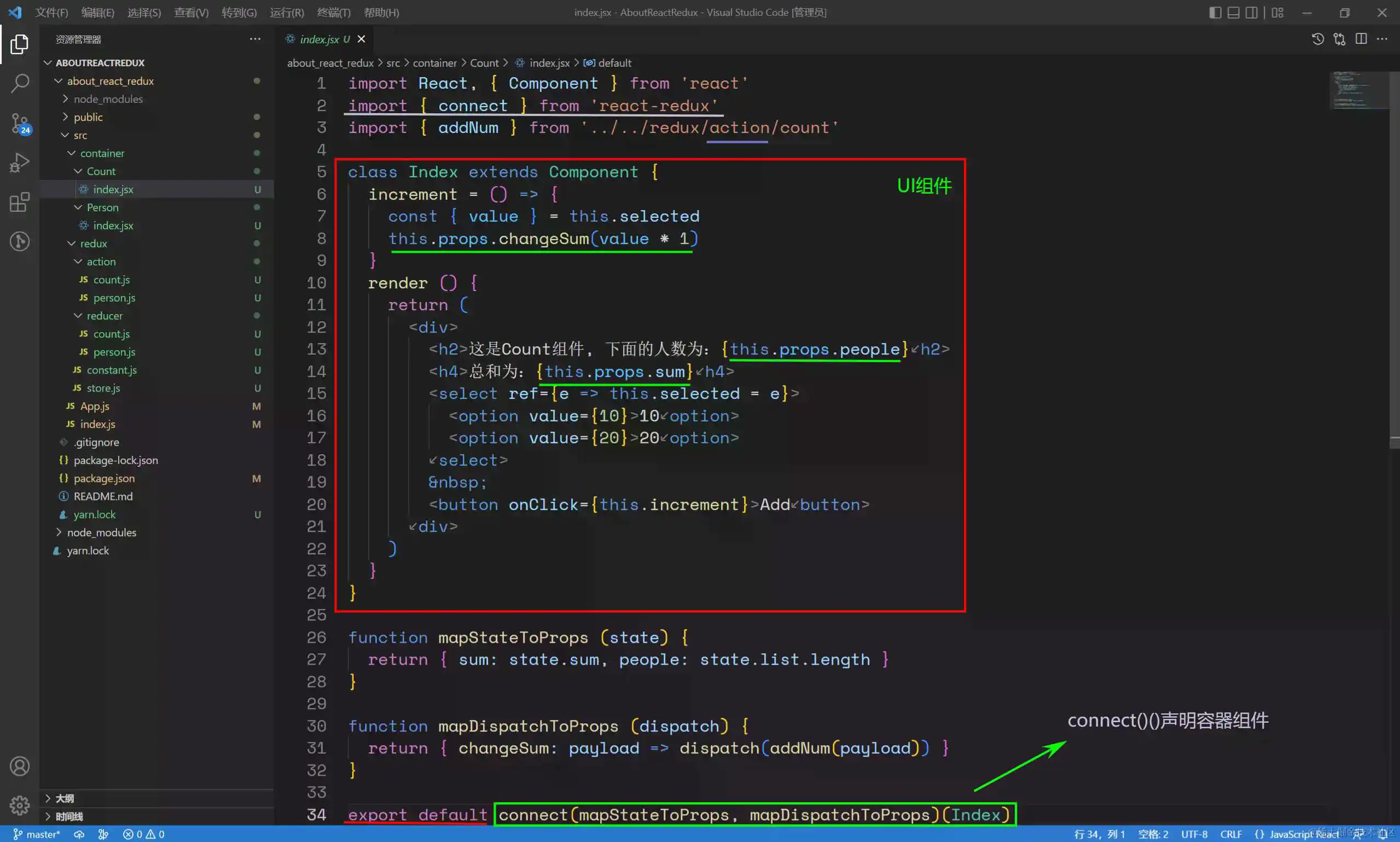Open the 查看(V) menu

191,13
